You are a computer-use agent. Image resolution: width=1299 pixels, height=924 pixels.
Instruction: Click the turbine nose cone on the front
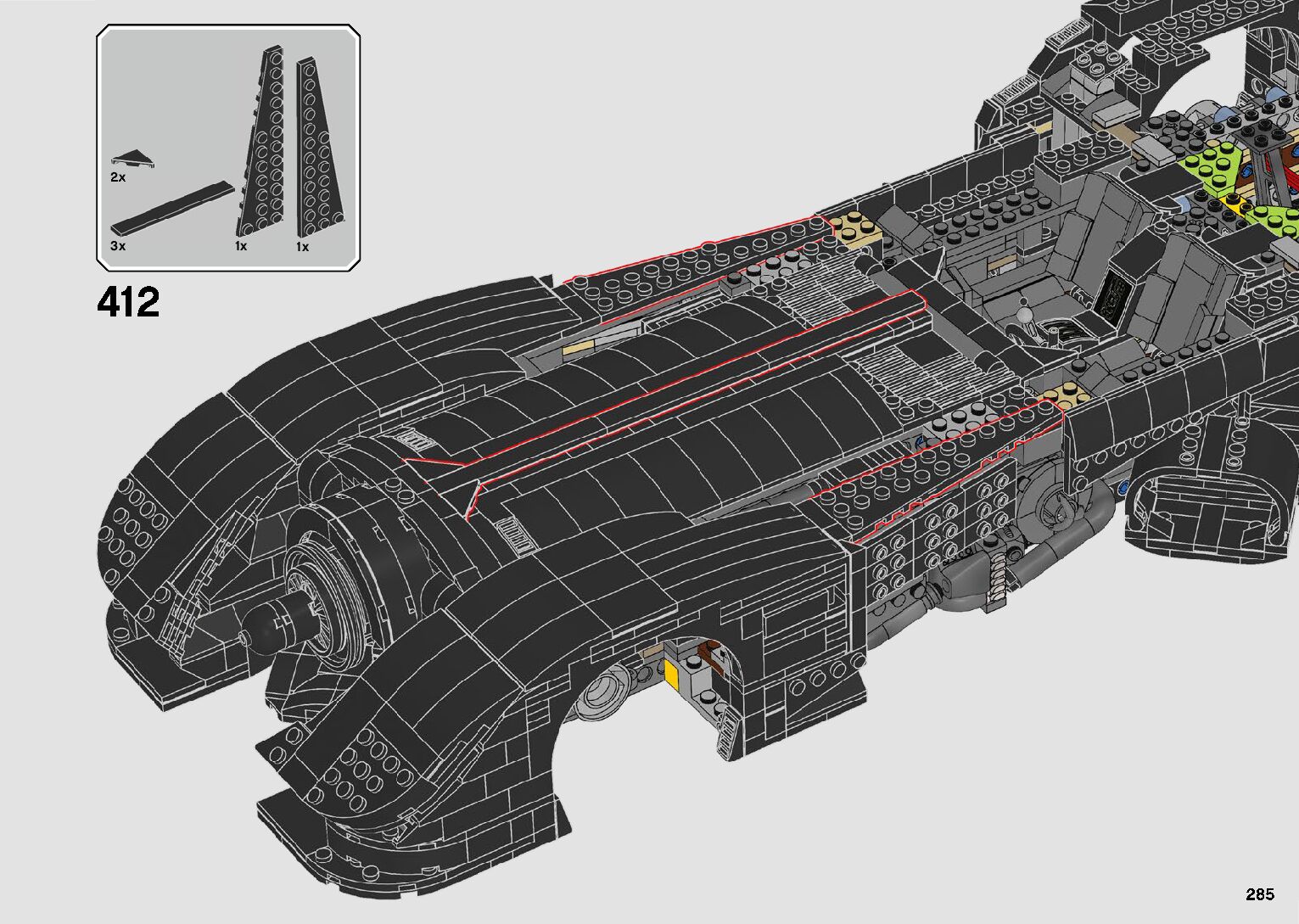coord(270,623)
